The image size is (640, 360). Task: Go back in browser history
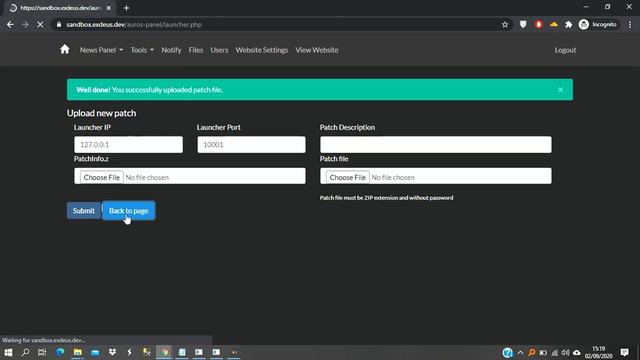tap(10, 24)
